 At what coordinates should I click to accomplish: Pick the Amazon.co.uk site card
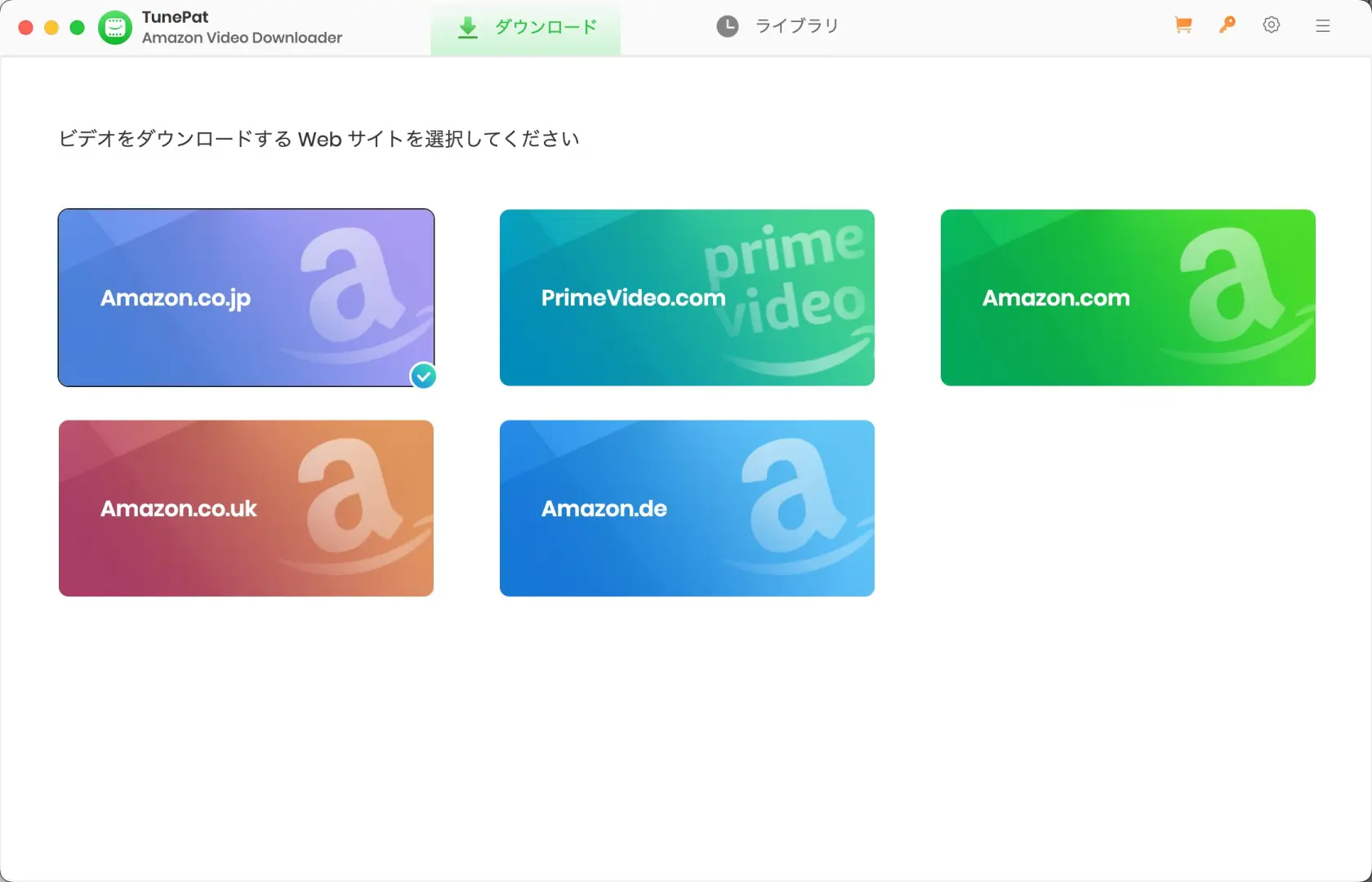(x=246, y=508)
